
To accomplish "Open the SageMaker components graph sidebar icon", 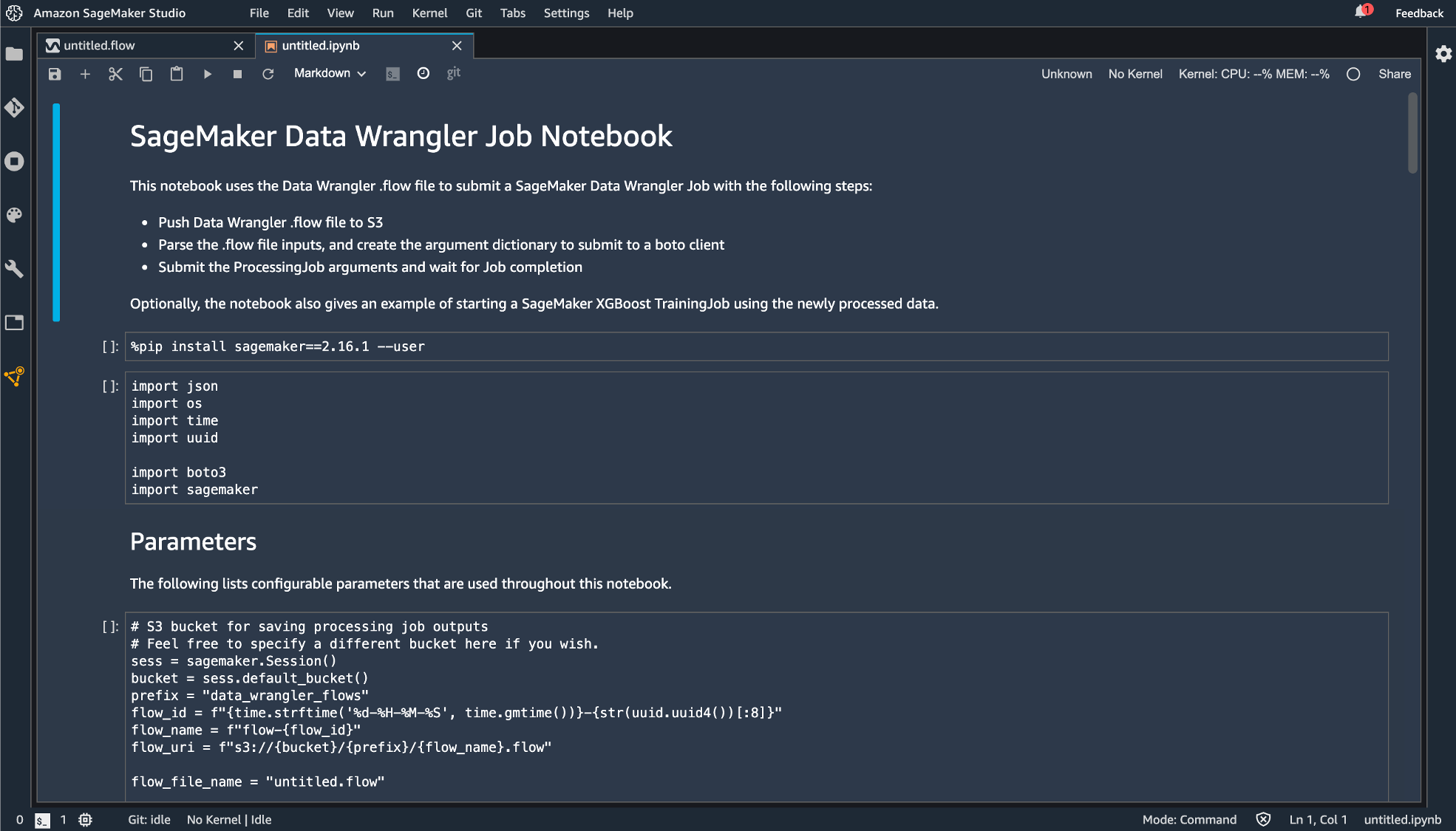I will 14,377.
